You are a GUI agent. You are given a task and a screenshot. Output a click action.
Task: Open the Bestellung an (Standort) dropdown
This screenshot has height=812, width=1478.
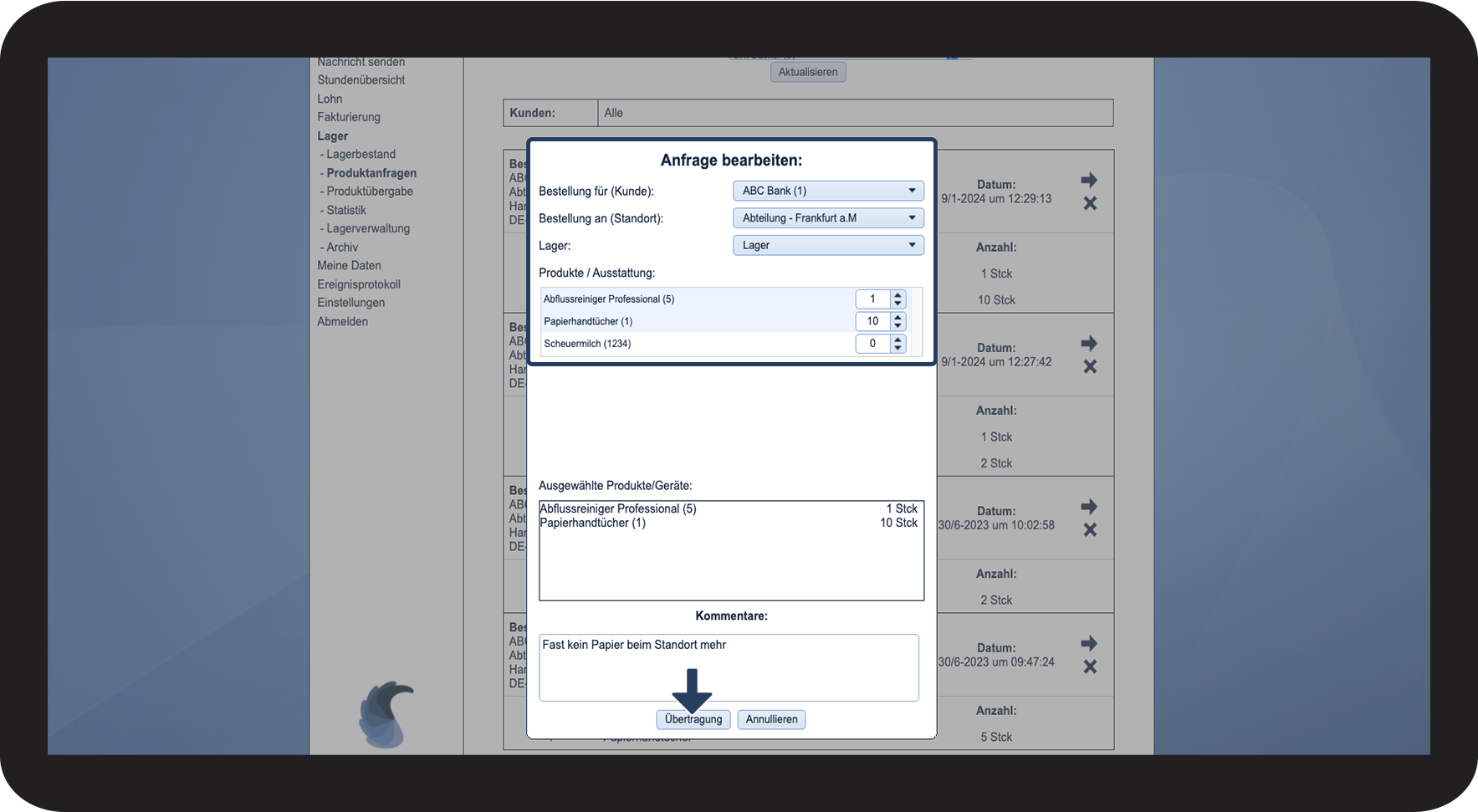pyautogui.click(x=828, y=218)
